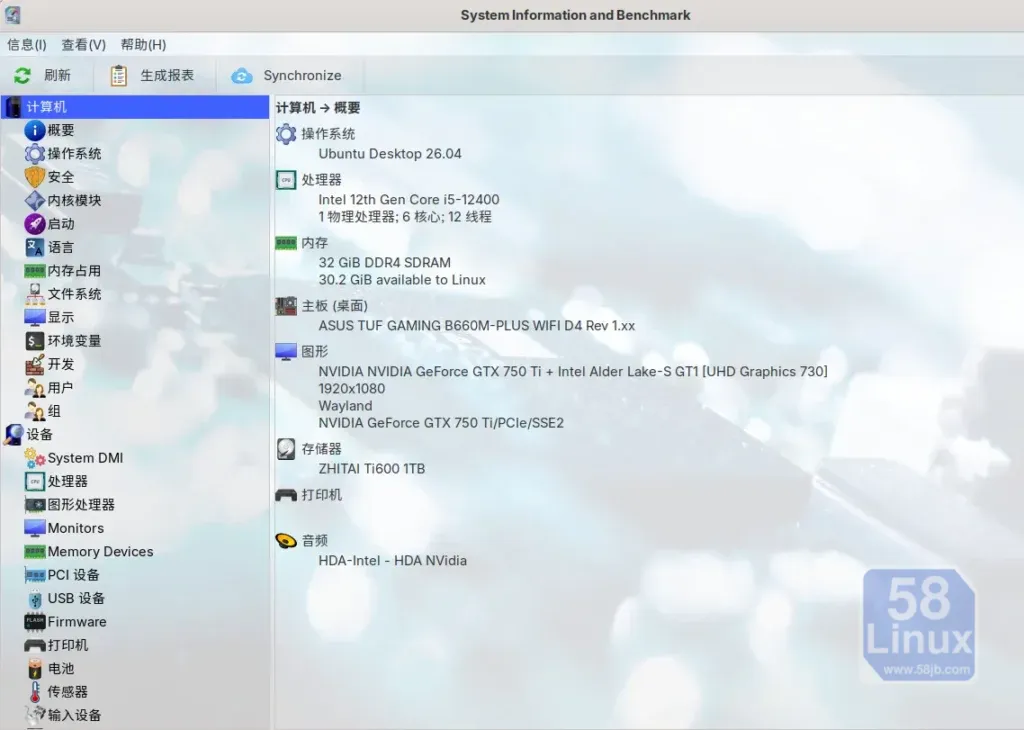
Task: Click the 内存 heading in summary
Action: pyautogui.click(x=315, y=243)
